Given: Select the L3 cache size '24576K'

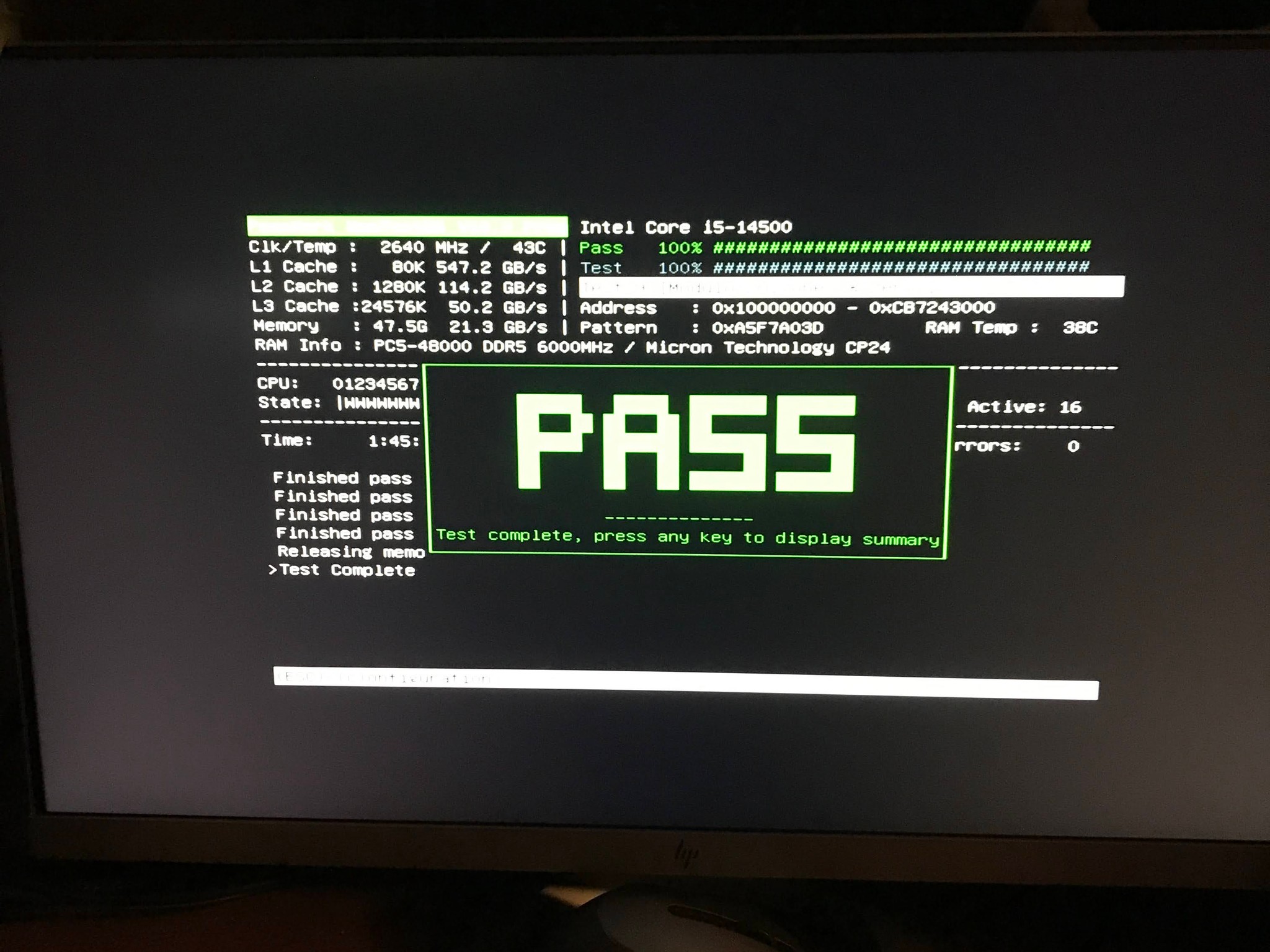Looking at the screenshot, I should tap(394, 307).
